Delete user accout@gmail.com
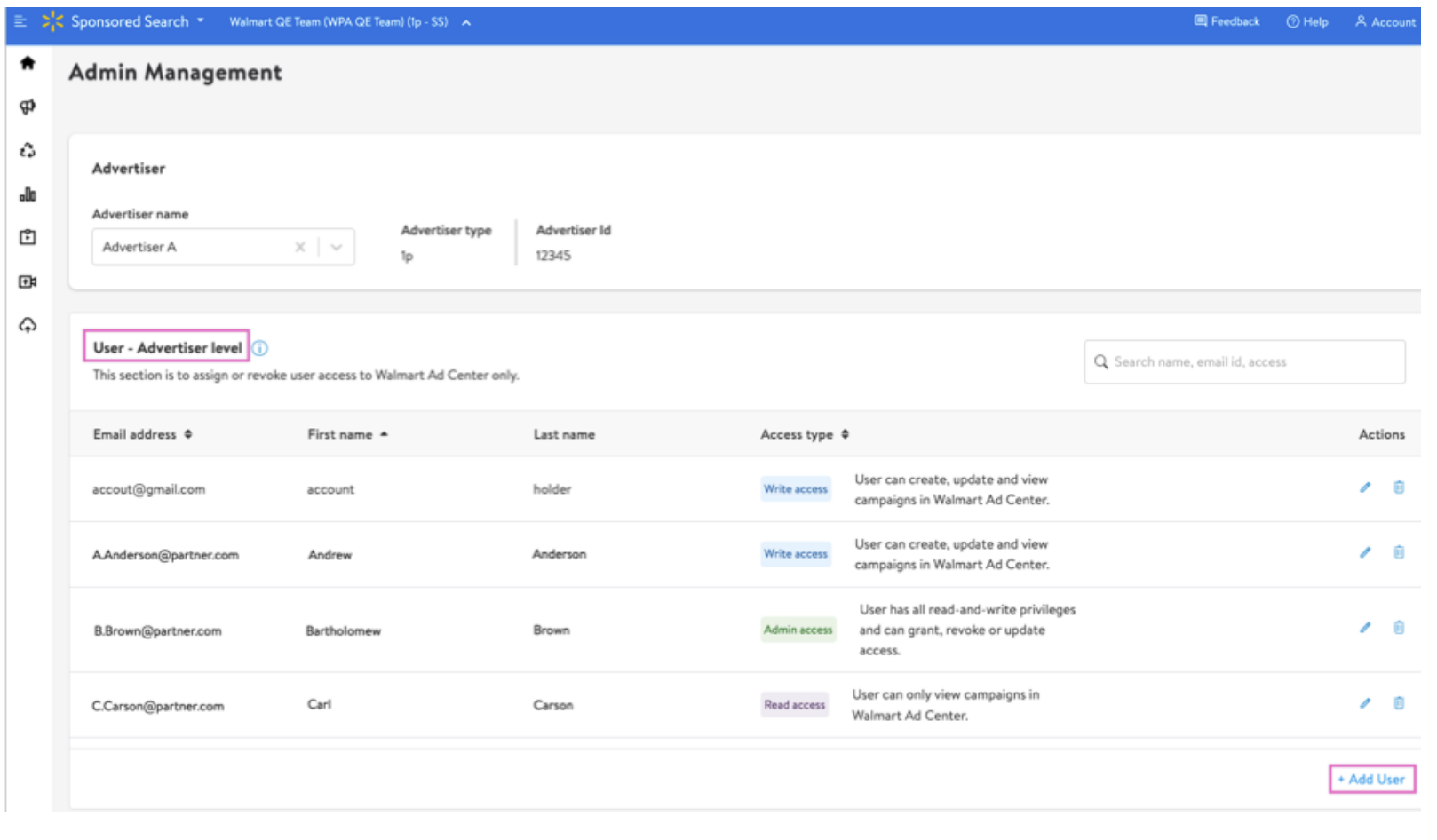This screenshot has width=1437, height=840. [1399, 487]
